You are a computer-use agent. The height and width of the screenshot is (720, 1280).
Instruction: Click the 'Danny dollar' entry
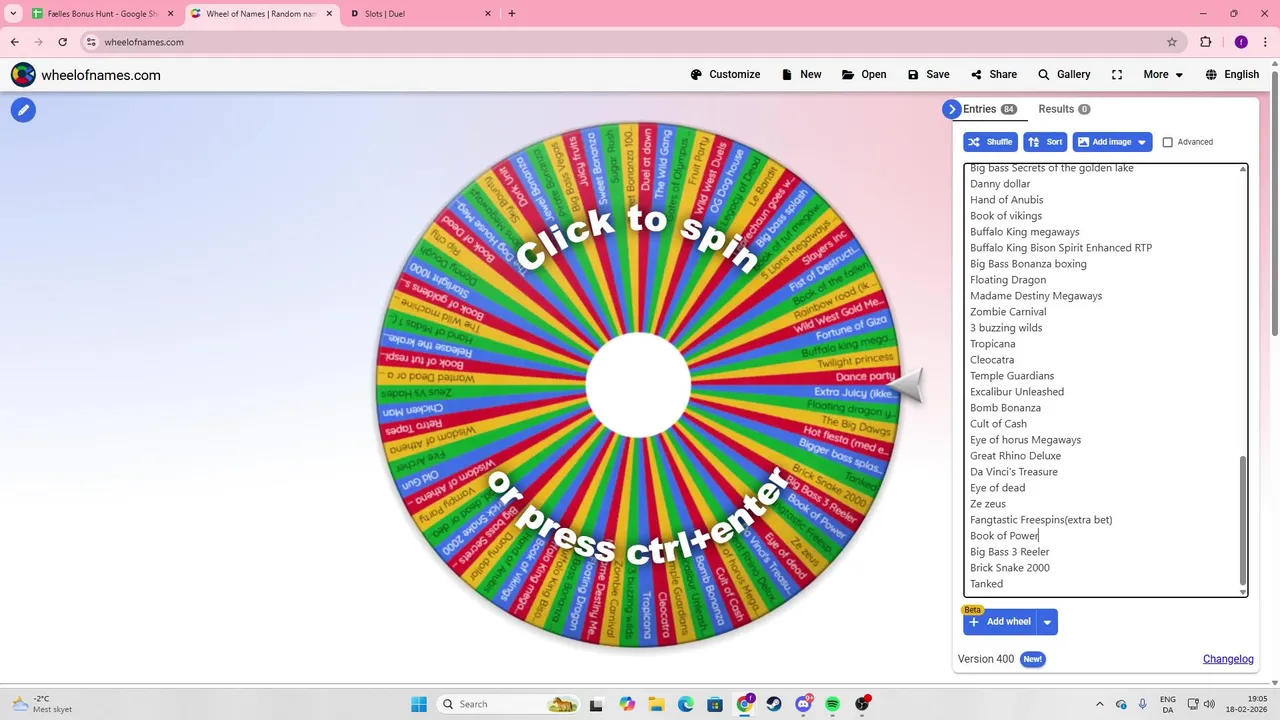click(x=1000, y=184)
